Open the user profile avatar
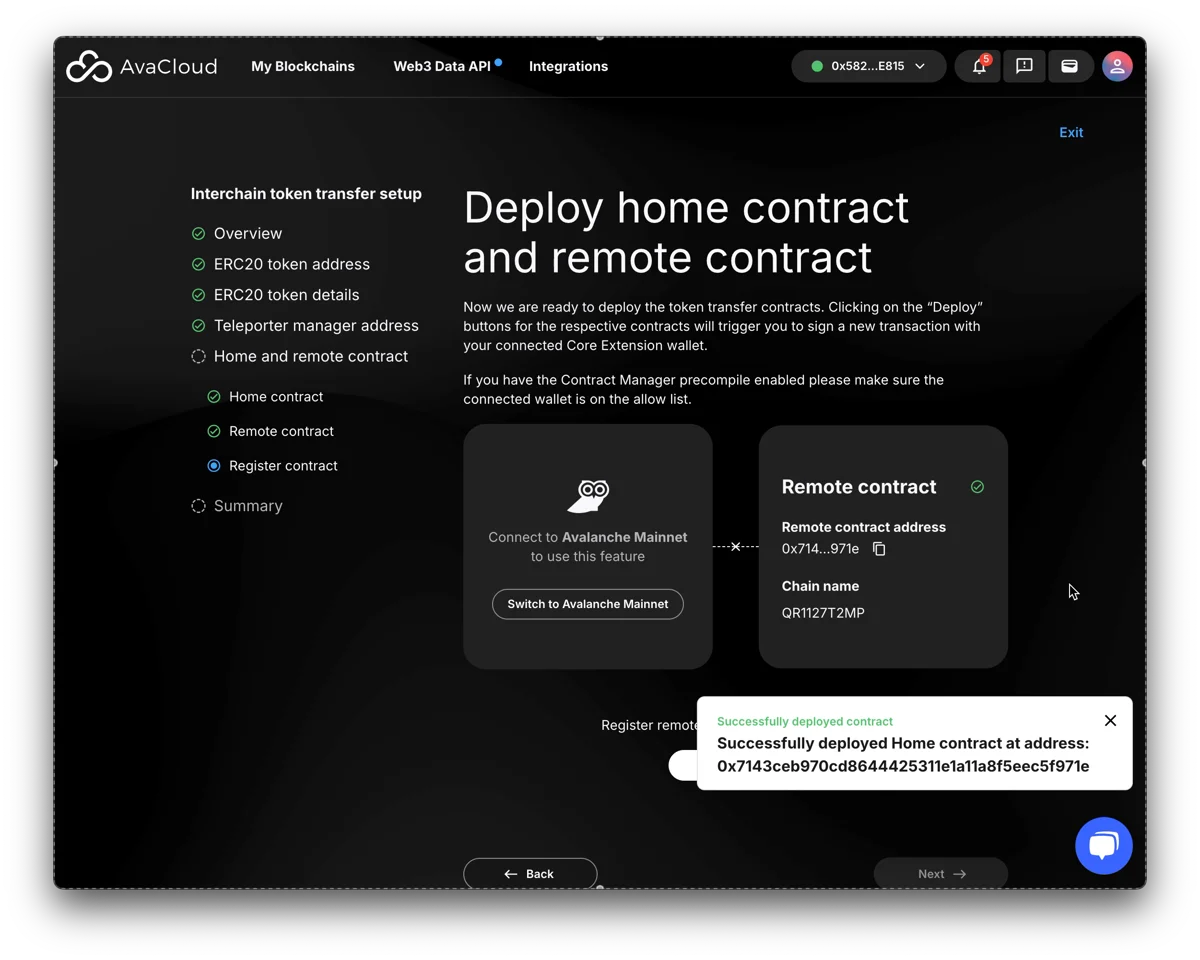This screenshot has height=960, width=1200. tap(1117, 66)
